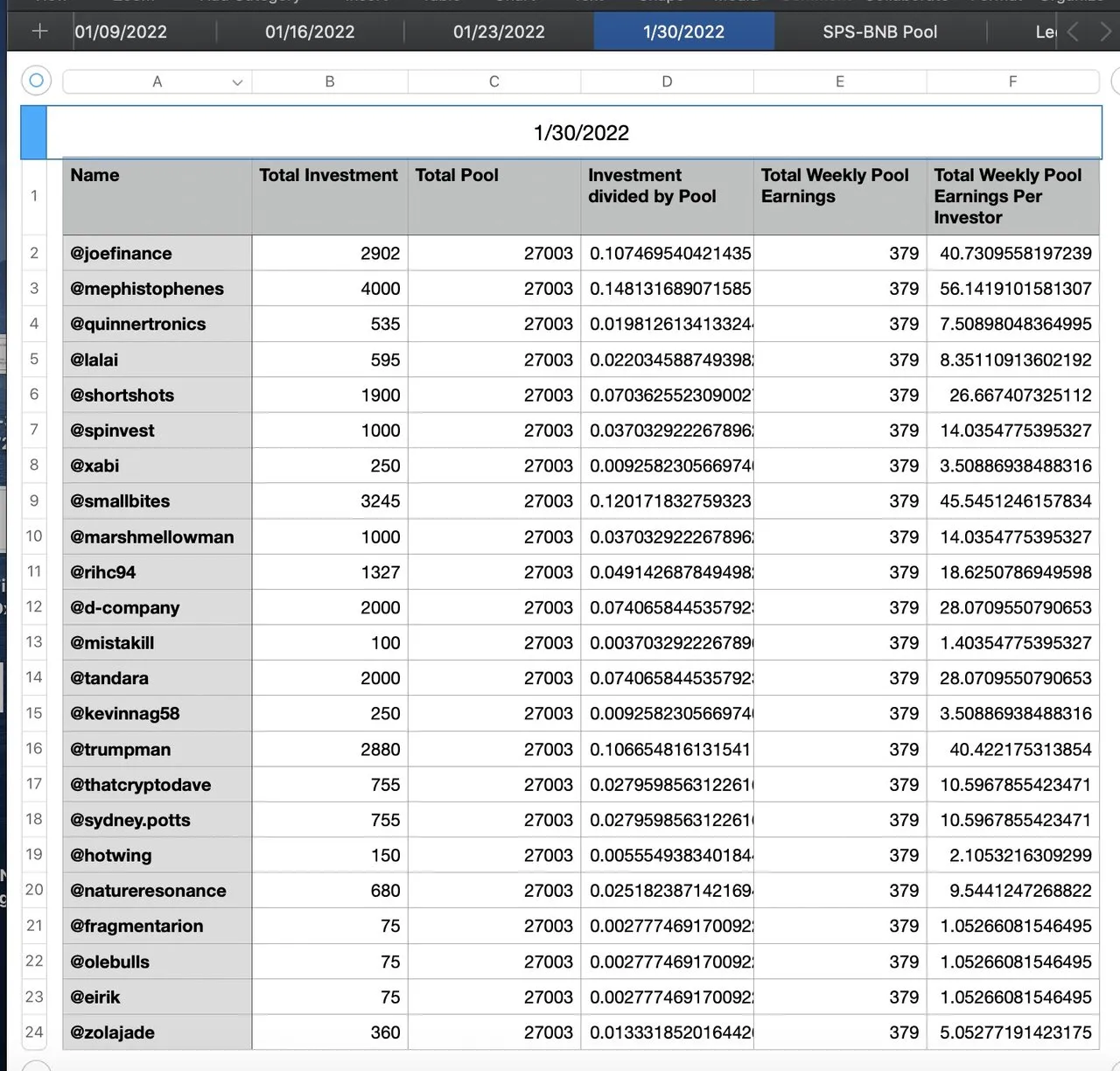
Task: Select the @zolajade name cell
Action: tap(157, 1032)
